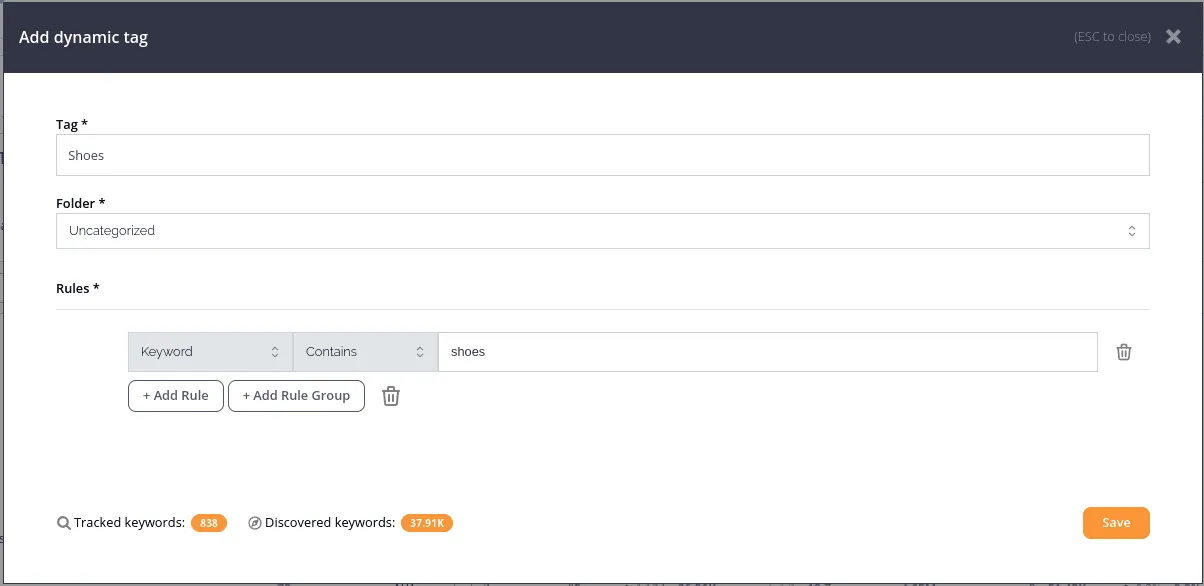Delete the 'shoes' keyword rule
Image resolution: width=1204 pixels, height=586 pixels.
click(1124, 352)
